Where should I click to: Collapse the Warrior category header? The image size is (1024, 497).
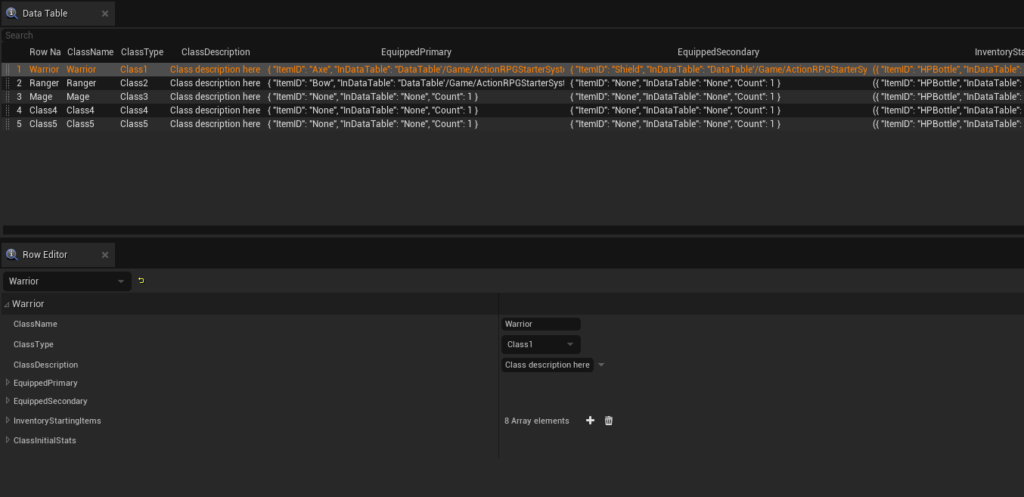(x=7, y=304)
